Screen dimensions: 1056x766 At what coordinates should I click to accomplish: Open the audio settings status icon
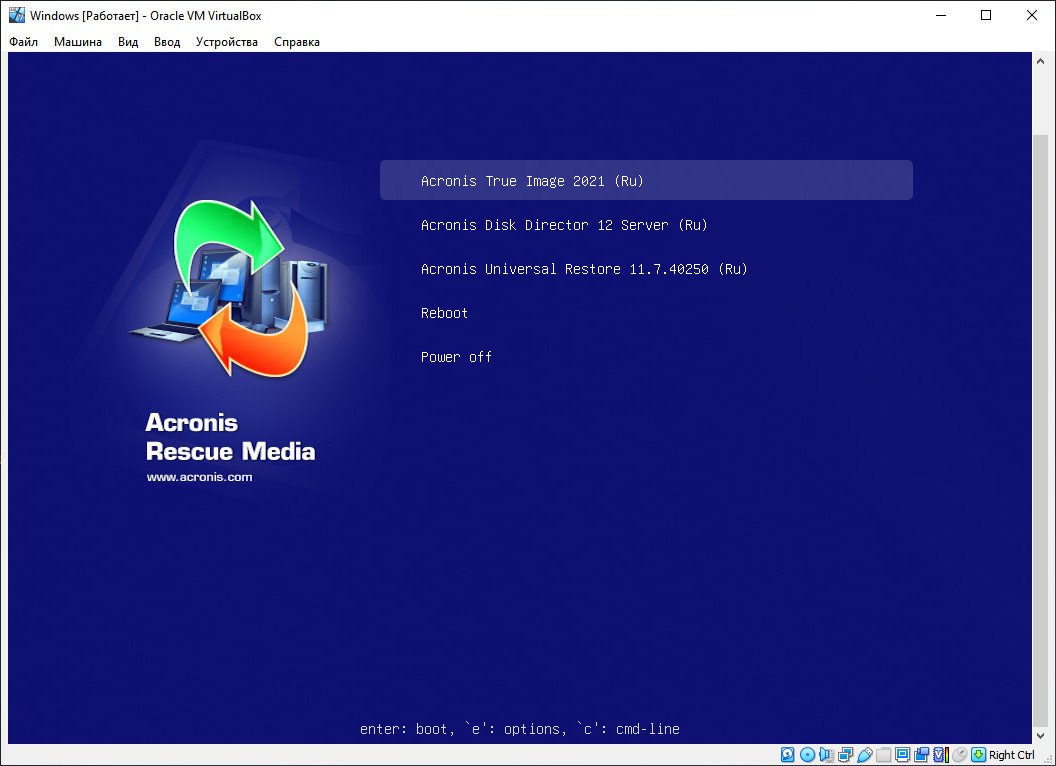826,755
